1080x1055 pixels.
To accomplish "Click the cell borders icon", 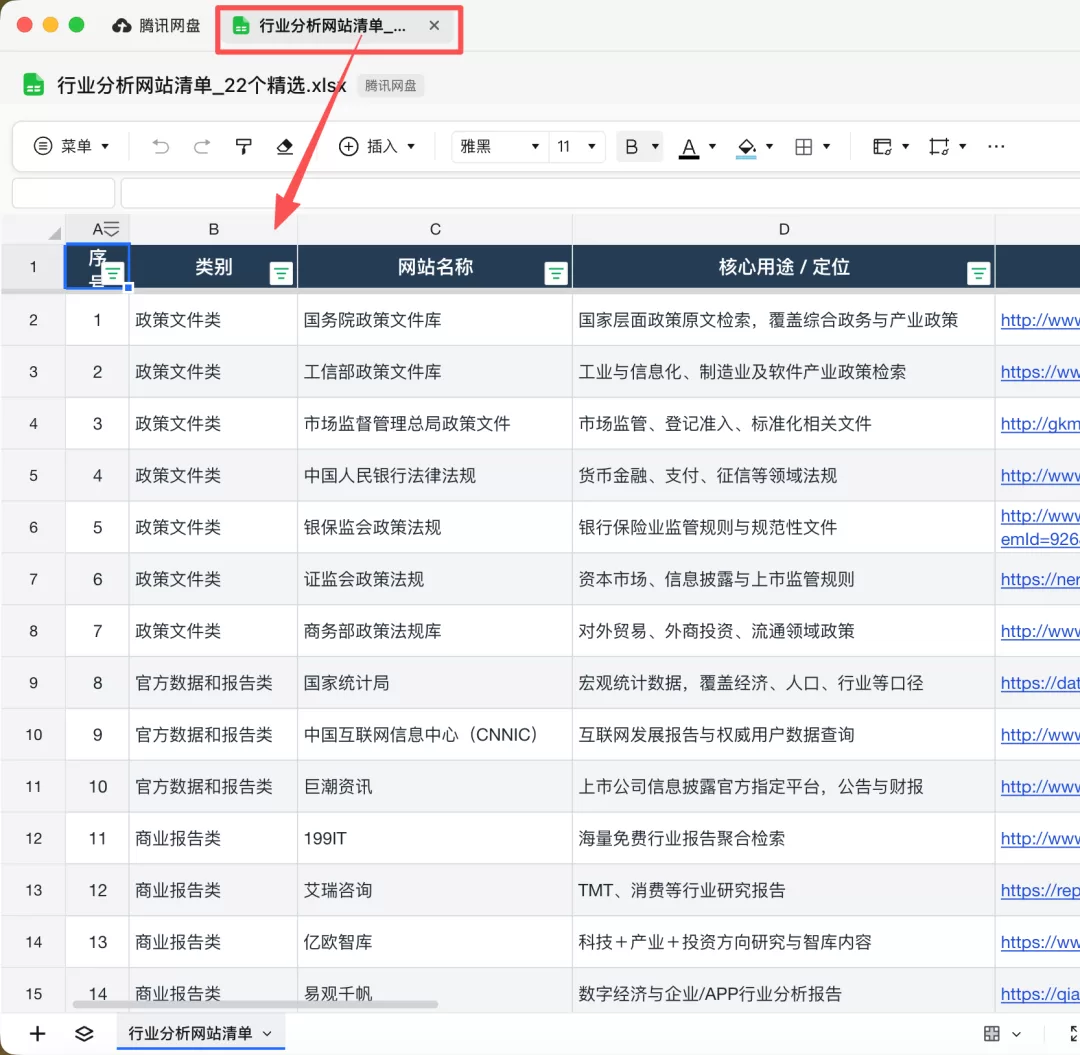I will click(x=803, y=146).
